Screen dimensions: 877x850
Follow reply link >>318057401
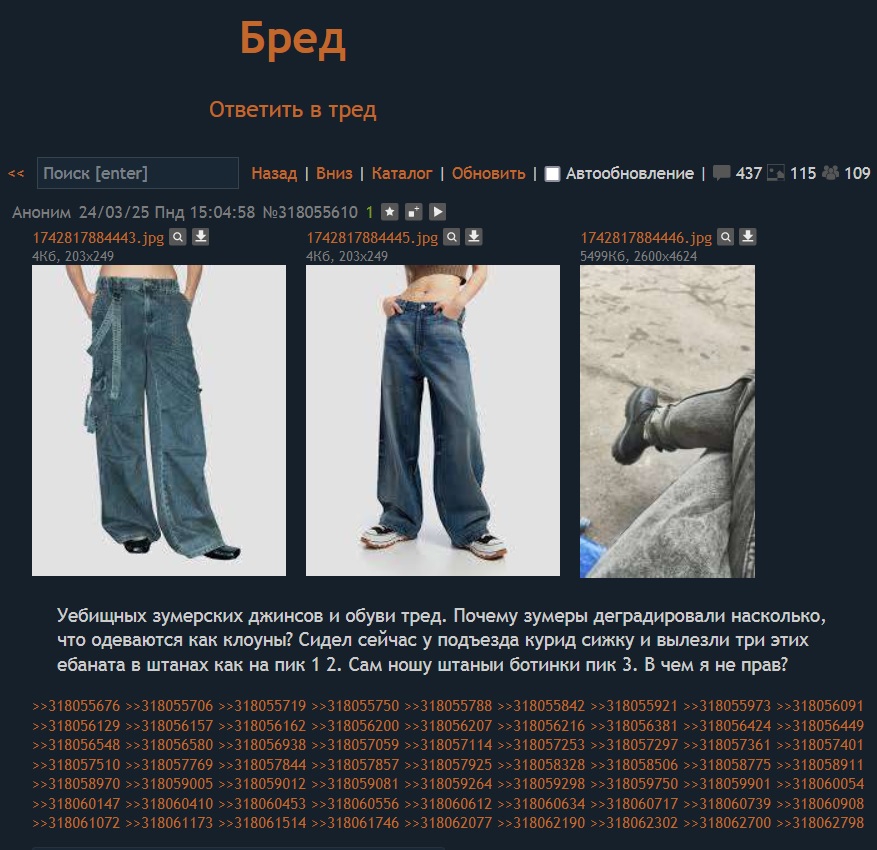820,745
